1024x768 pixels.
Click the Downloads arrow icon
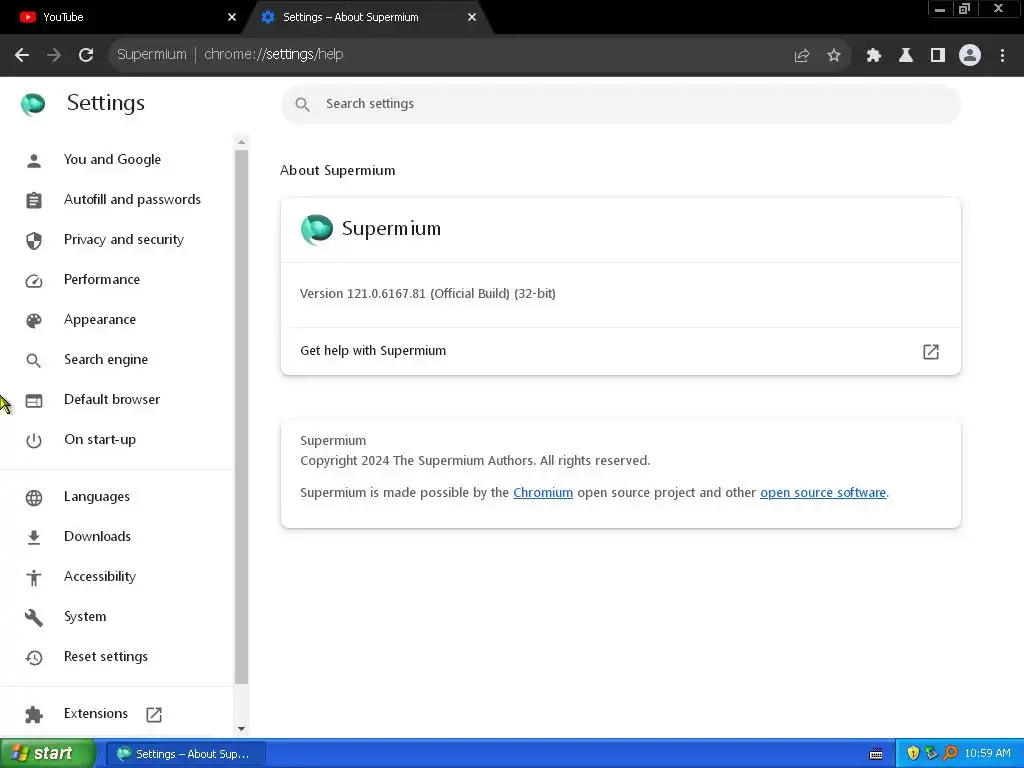coord(34,537)
